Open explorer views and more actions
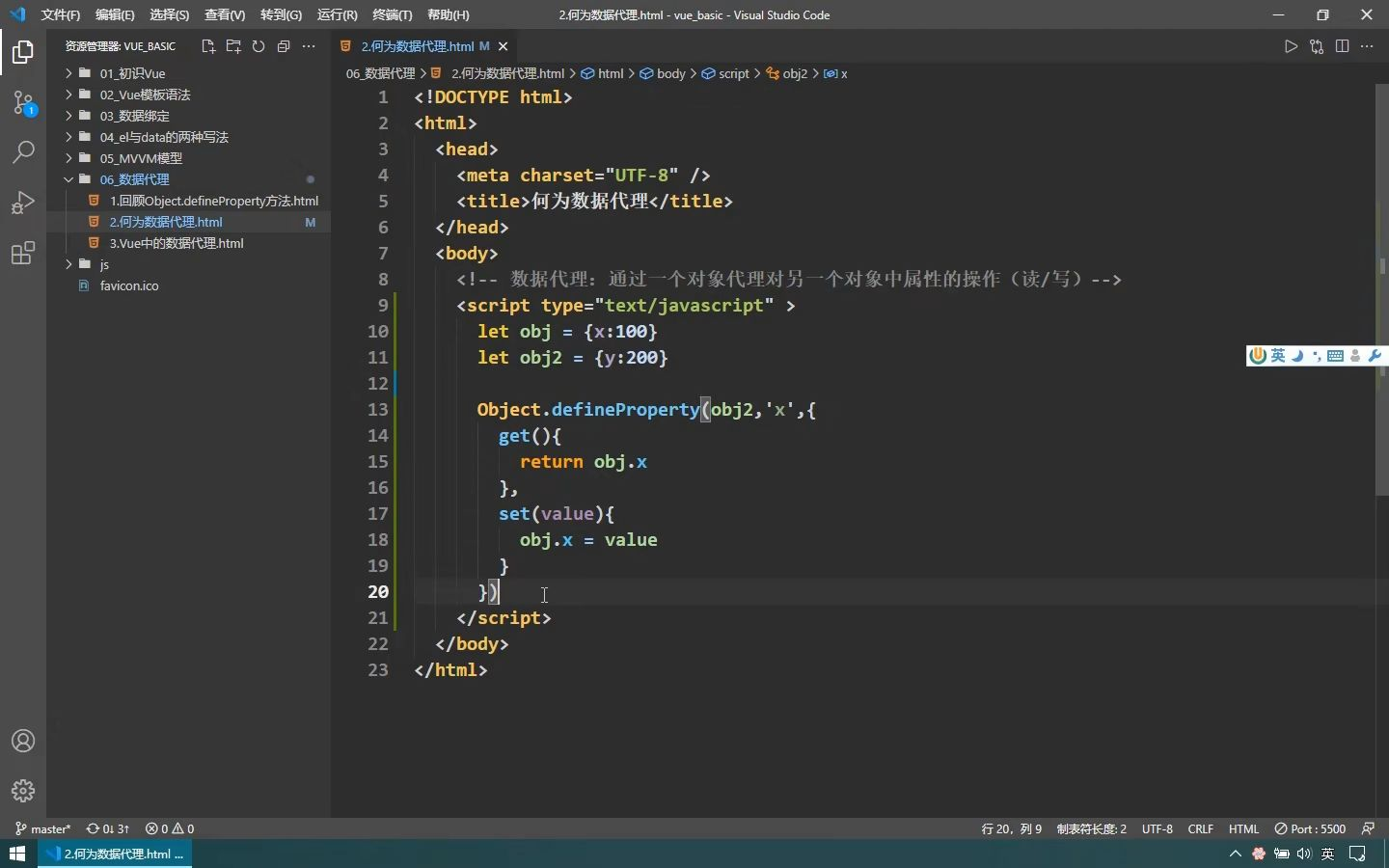 point(309,46)
